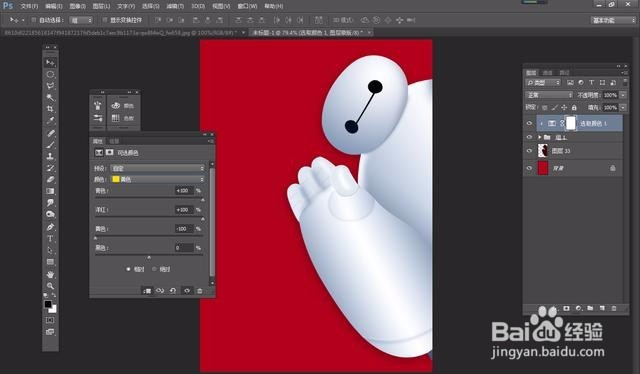Select 绝对 absolute radio button
Viewport: 640px width, 374px height.
(x=154, y=269)
